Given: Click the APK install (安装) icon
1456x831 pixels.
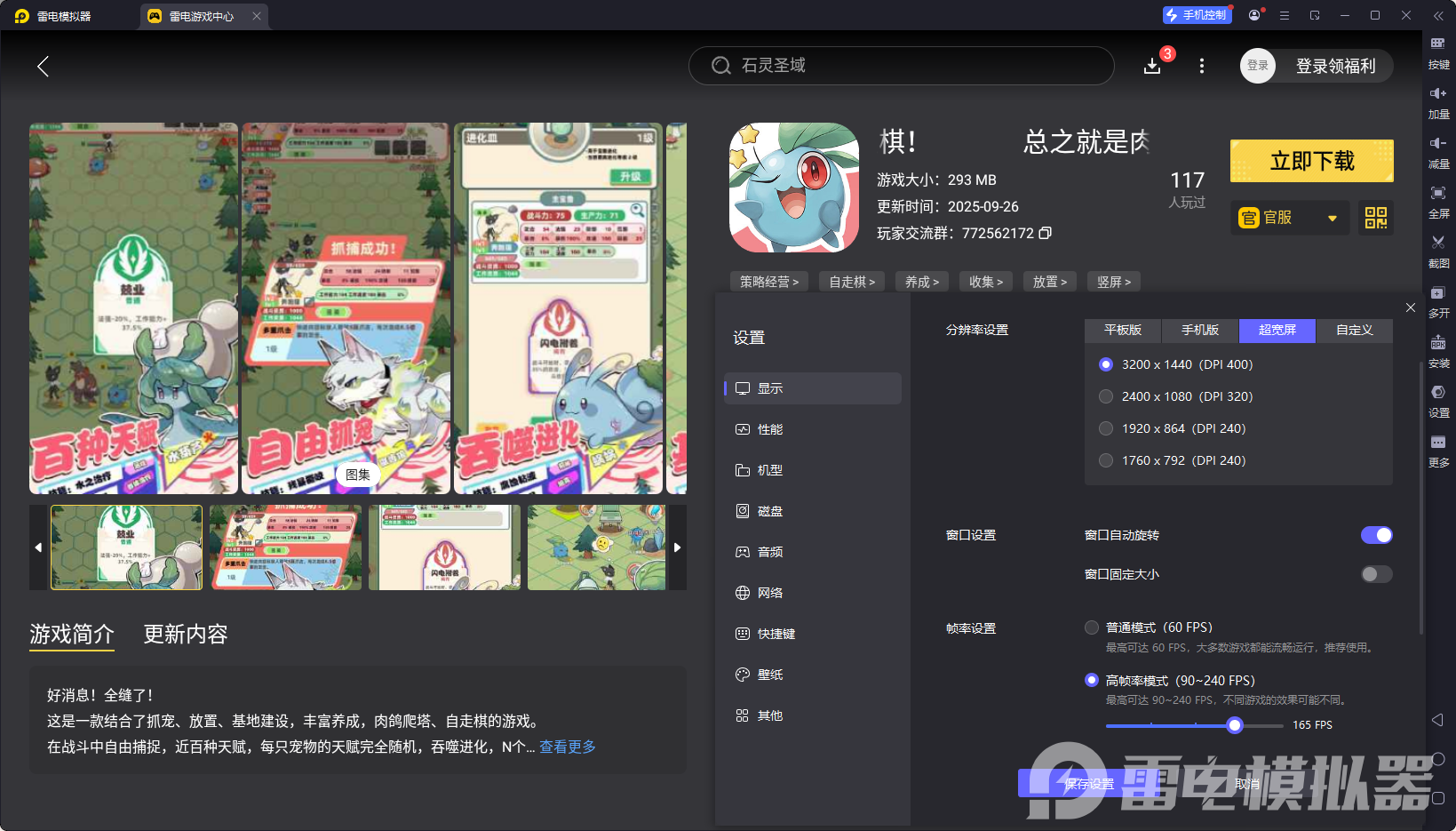Looking at the screenshot, I should [1439, 351].
